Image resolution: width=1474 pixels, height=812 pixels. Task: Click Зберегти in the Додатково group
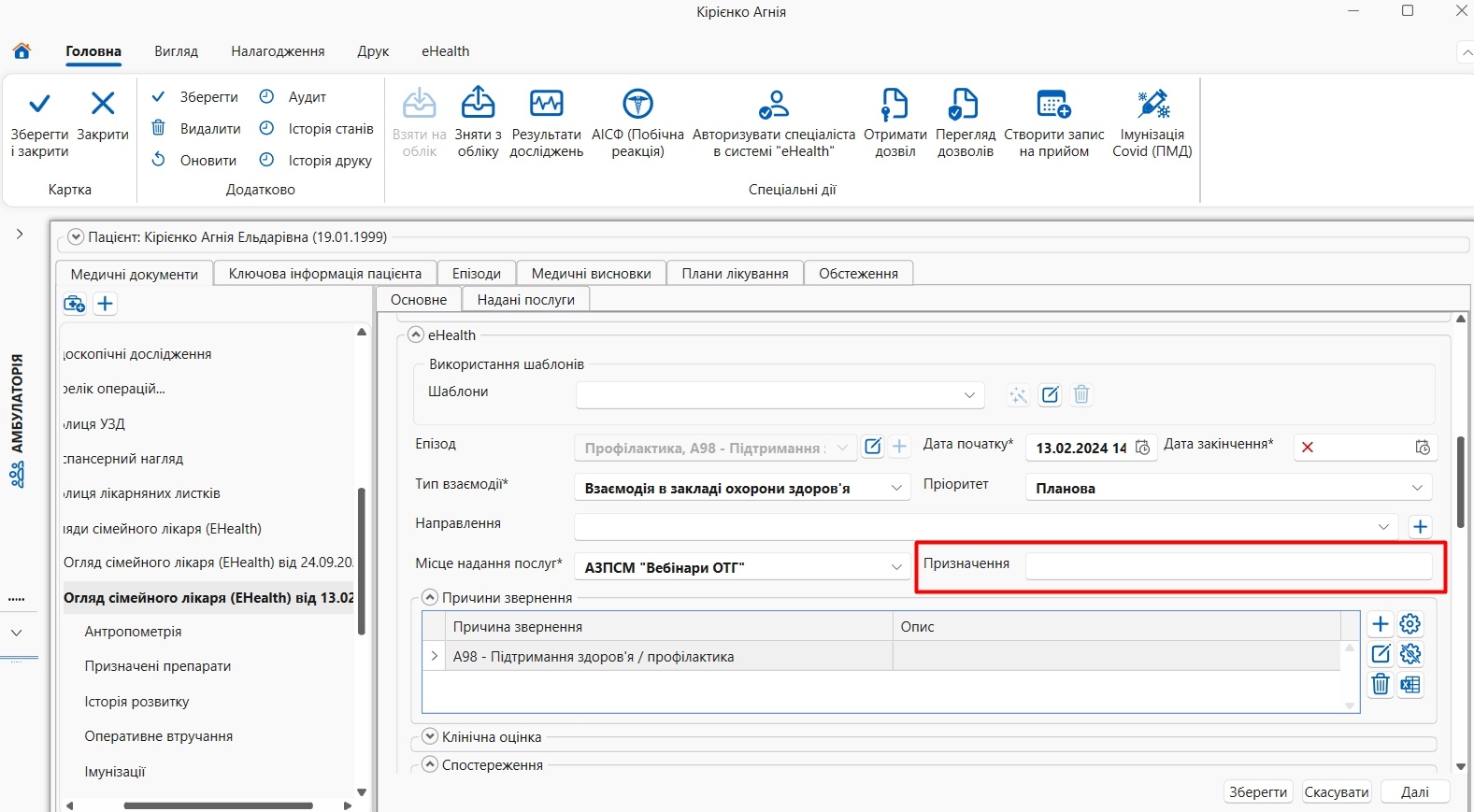coord(195,97)
